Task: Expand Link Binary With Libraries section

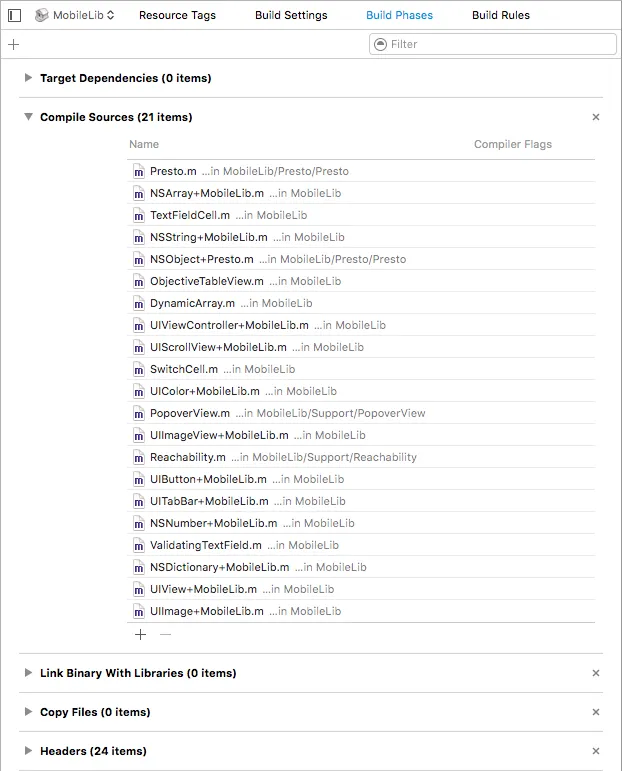Action: coord(28,673)
